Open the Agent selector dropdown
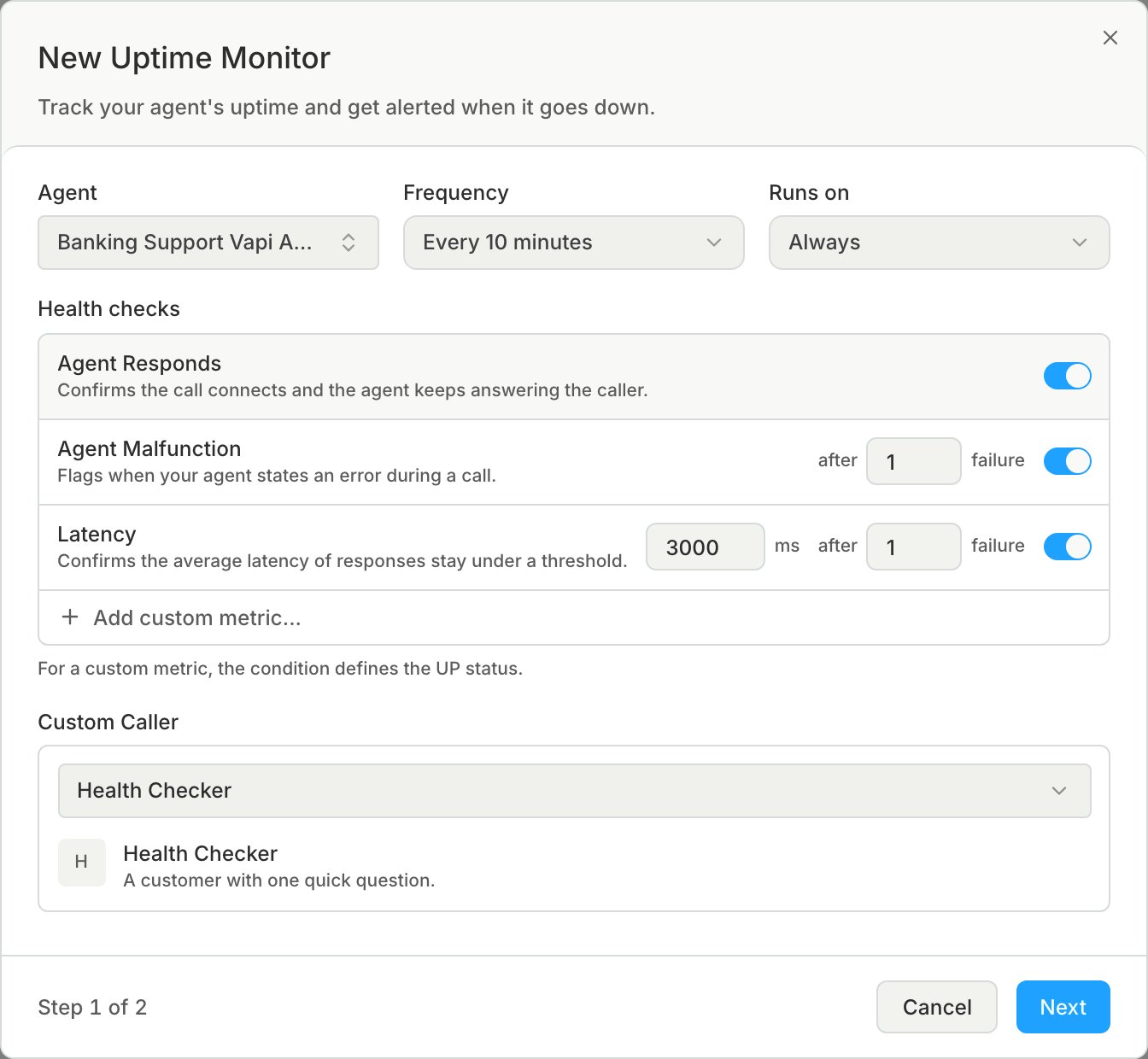This screenshot has width=1148, height=1059. (x=208, y=243)
